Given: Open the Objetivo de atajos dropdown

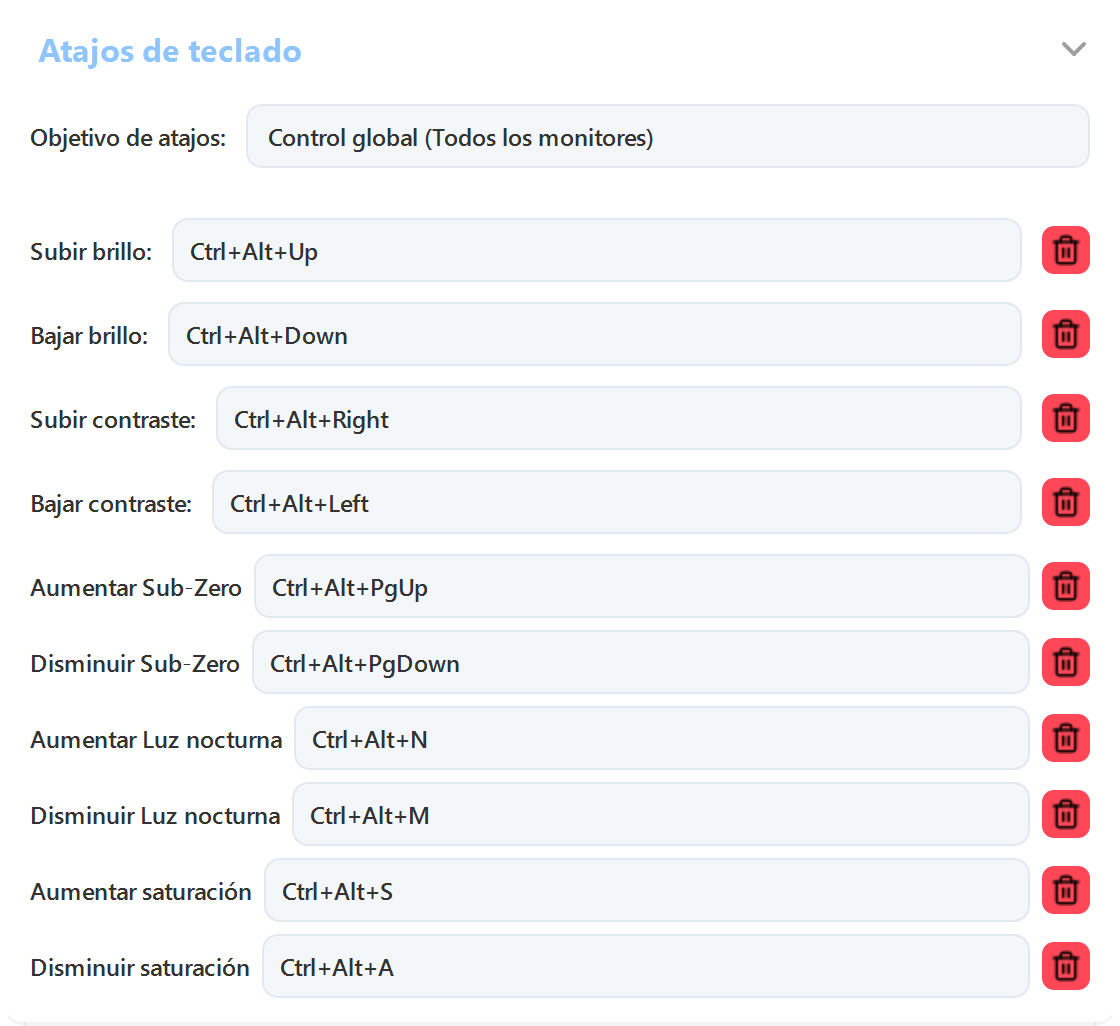Looking at the screenshot, I should [667, 136].
